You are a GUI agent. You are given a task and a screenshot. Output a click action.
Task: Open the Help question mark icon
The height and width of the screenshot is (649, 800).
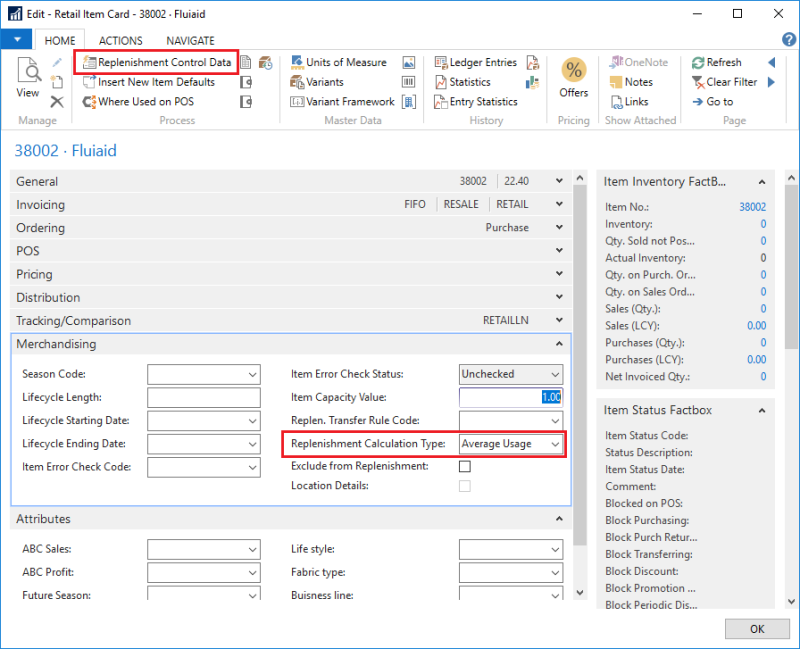pyautogui.click(x=788, y=39)
